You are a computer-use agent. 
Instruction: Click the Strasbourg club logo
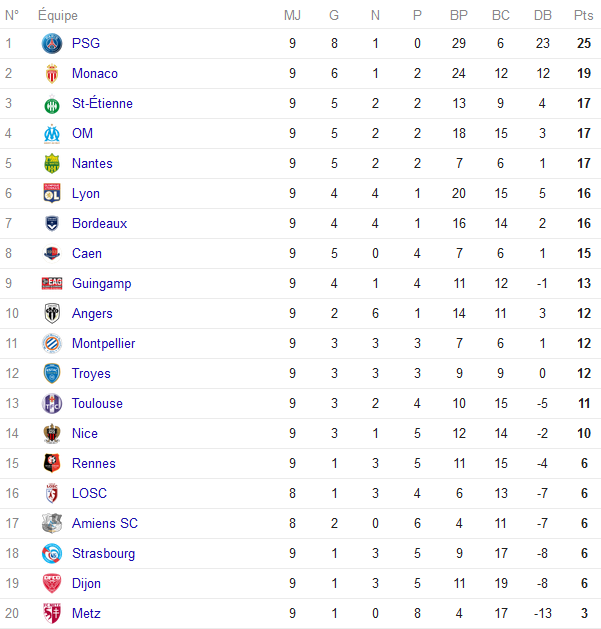click(52, 554)
